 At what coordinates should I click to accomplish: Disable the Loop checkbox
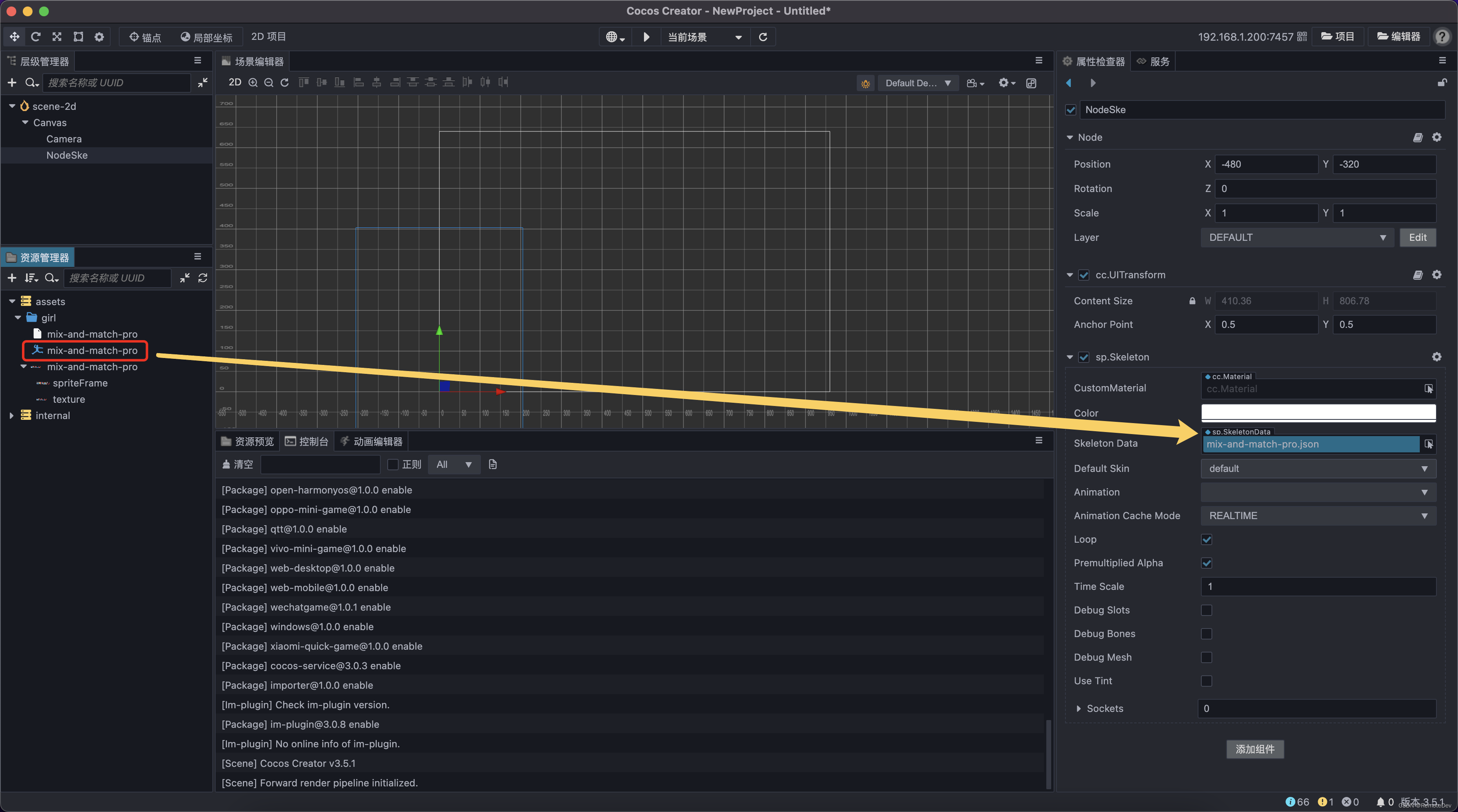(1206, 539)
